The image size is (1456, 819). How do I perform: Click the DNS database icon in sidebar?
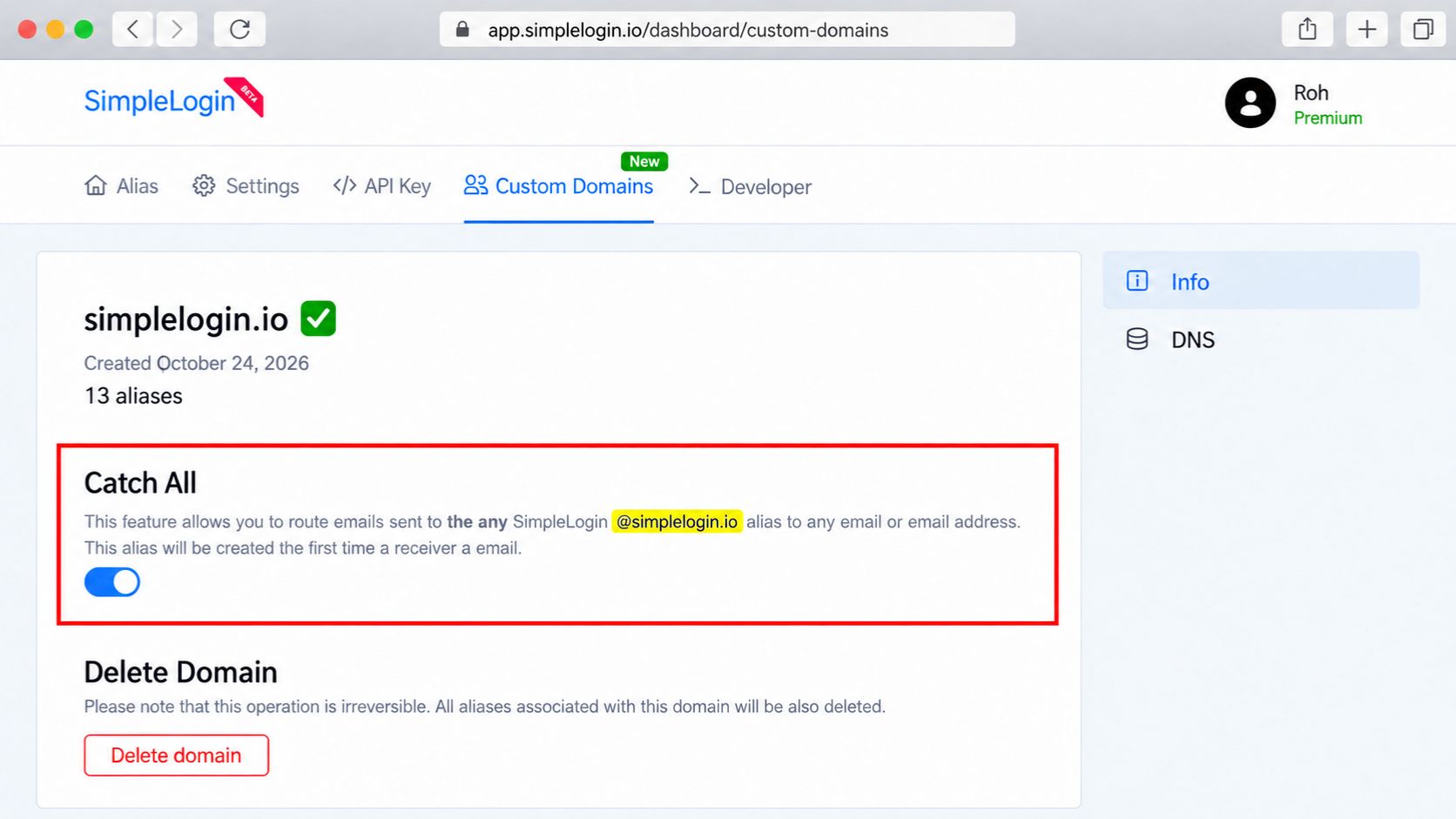tap(1137, 339)
